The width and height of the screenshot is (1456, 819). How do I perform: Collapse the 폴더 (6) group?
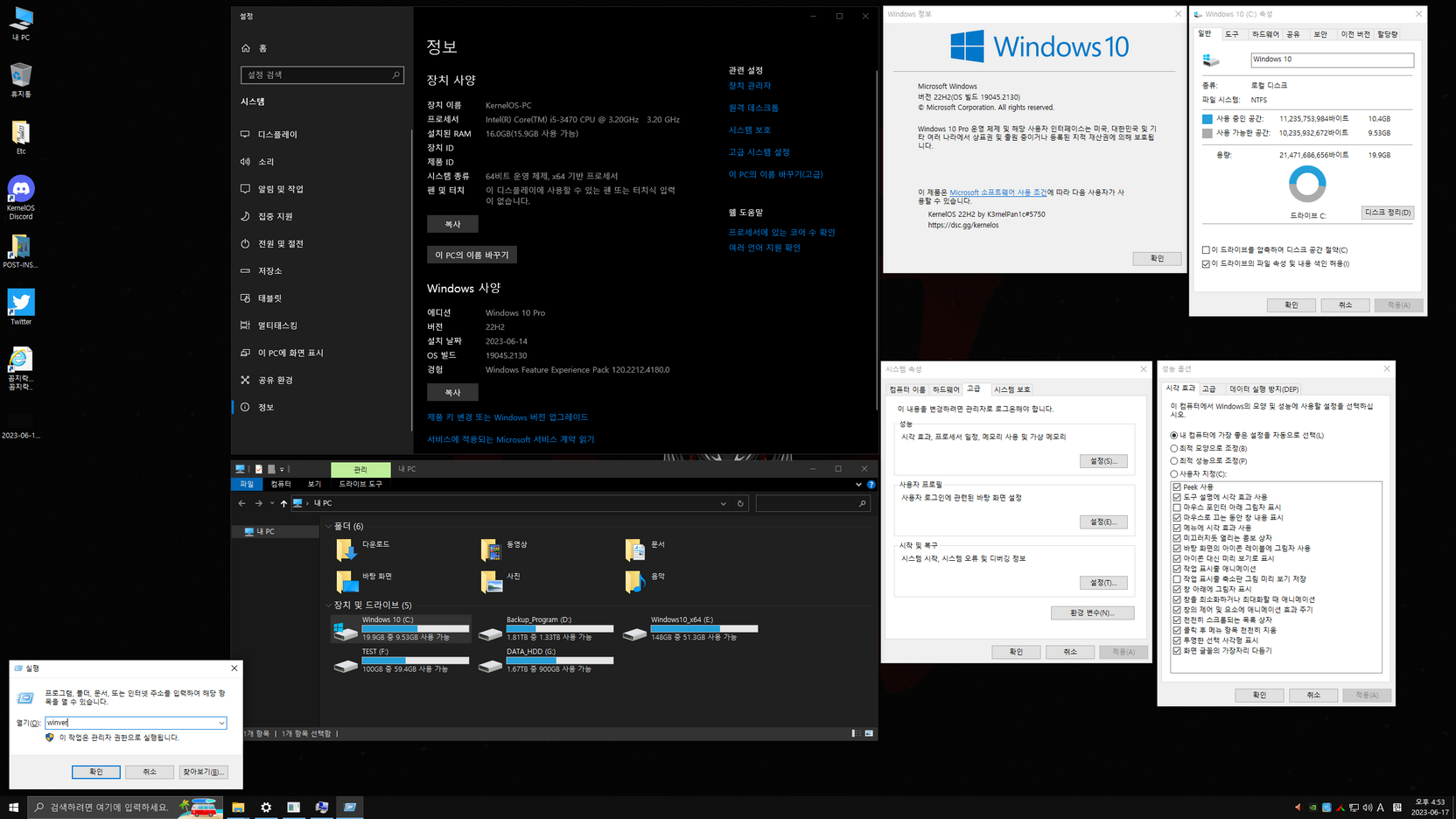[x=328, y=527]
